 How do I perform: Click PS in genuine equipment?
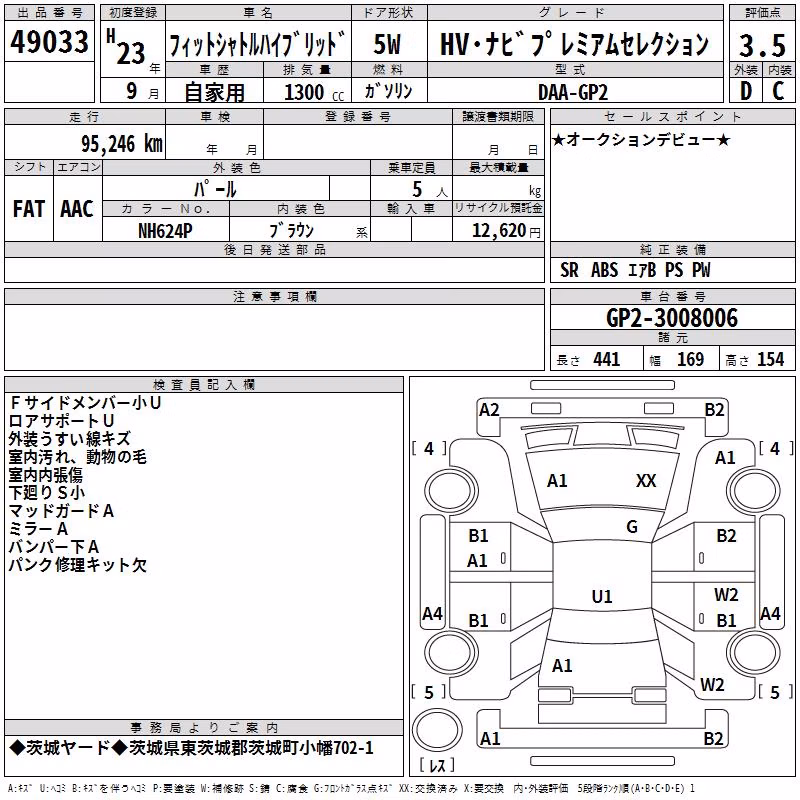tap(673, 270)
